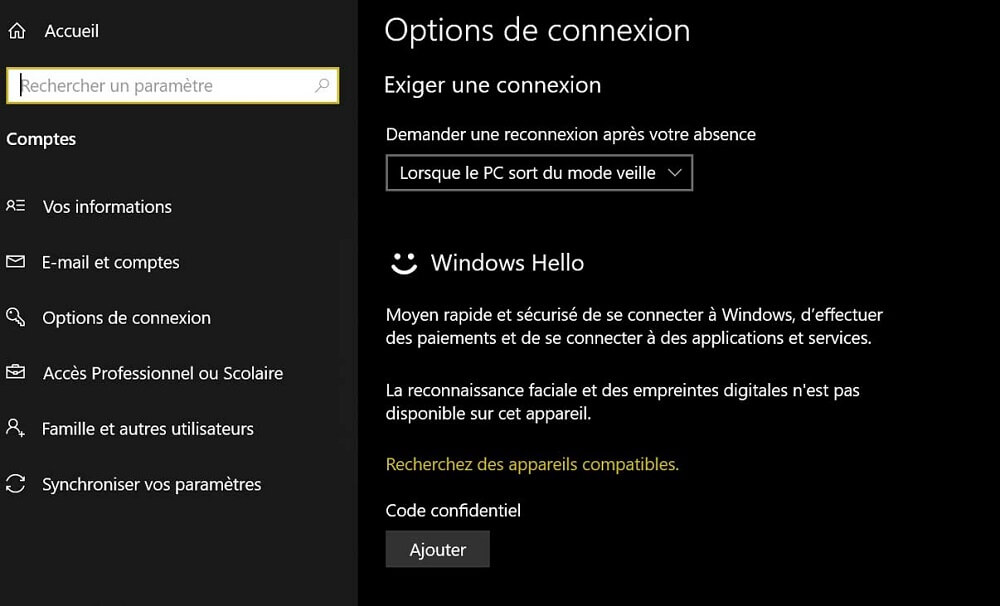The height and width of the screenshot is (606, 1000).
Task: Select the person icon beside Vos informations
Action: 15,207
